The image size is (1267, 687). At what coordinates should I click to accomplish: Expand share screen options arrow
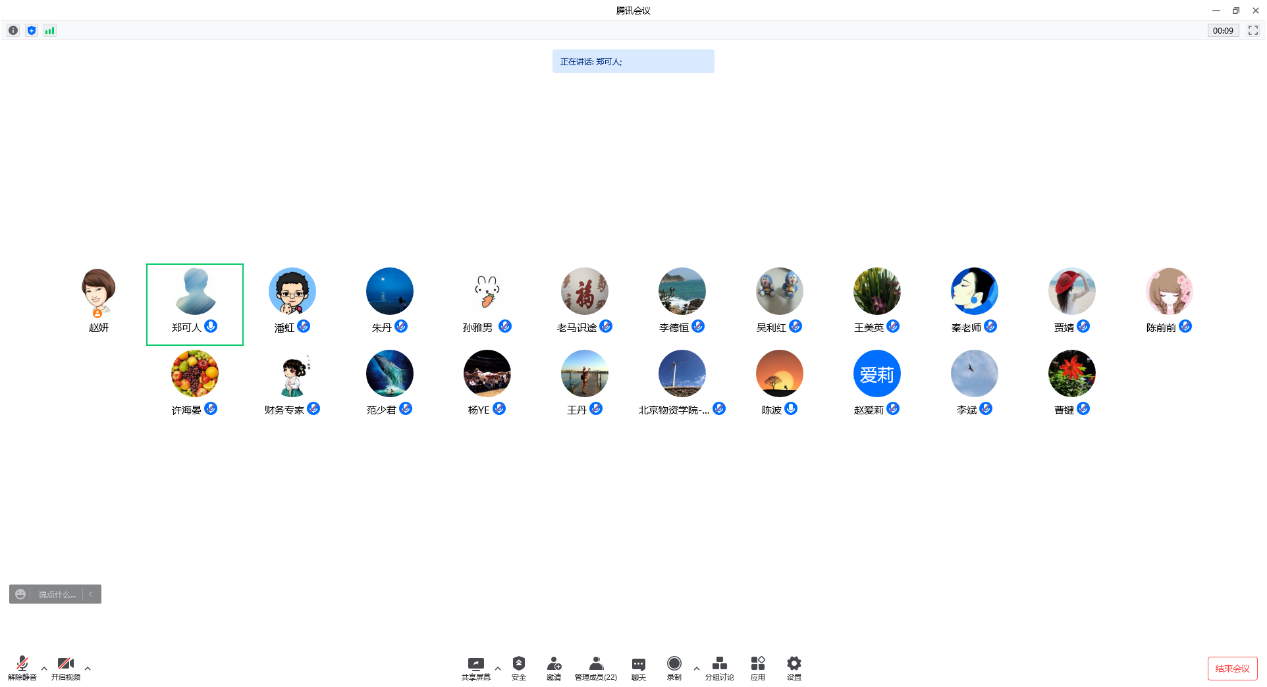[498, 668]
